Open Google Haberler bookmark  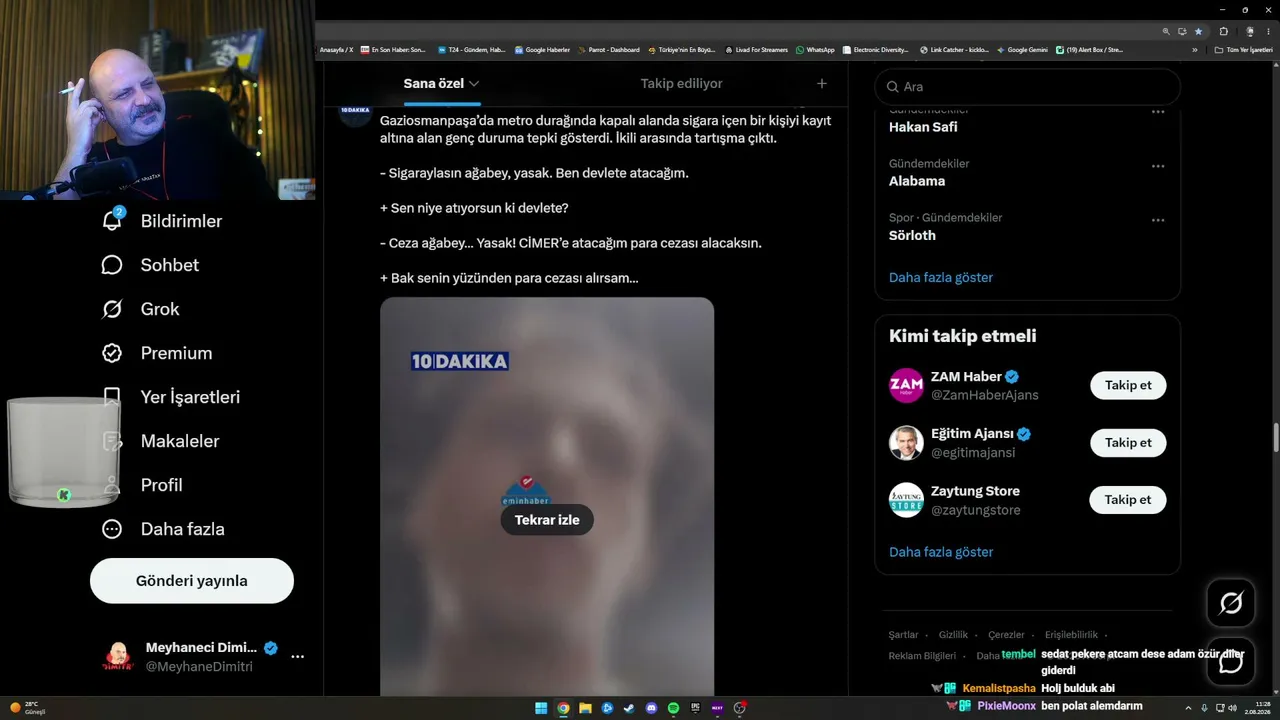point(542,50)
